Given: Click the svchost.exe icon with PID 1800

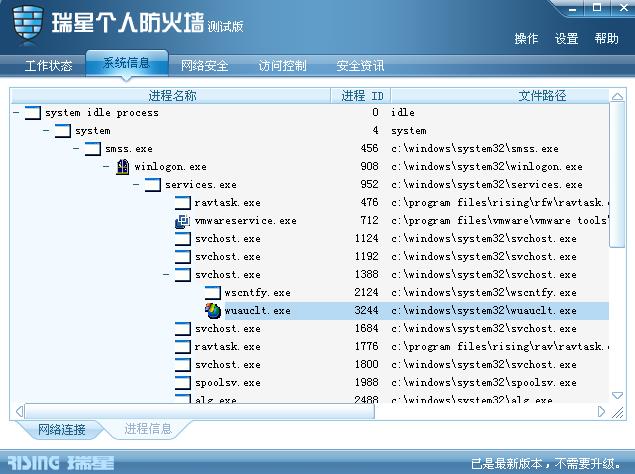Looking at the screenshot, I should [183, 365].
